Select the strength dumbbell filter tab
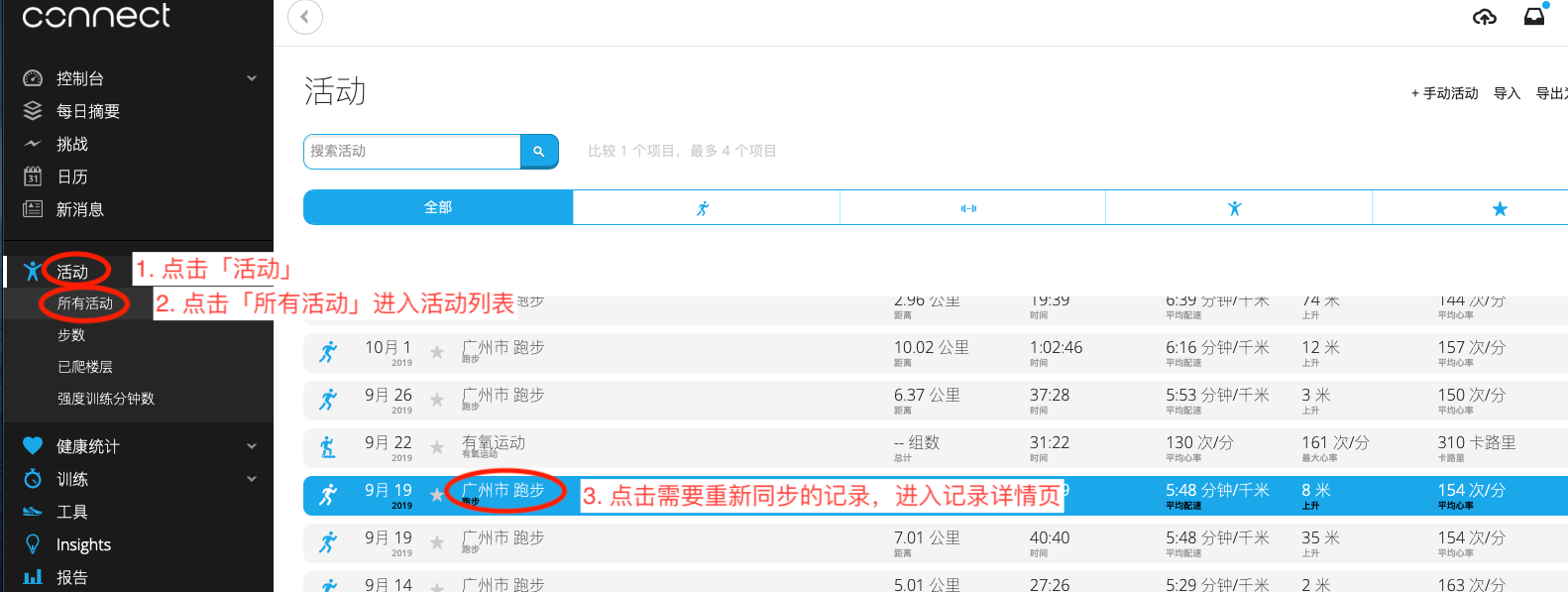Image resolution: width=1568 pixels, height=592 pixels. pos(972,207)
